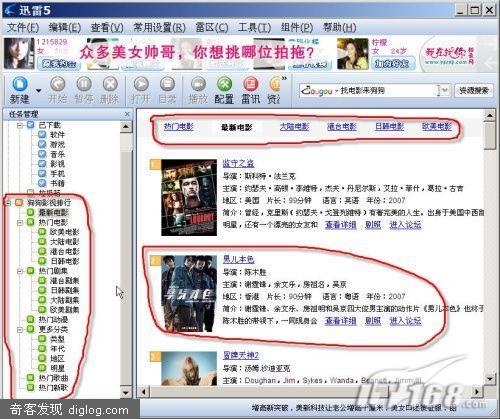Click the 大陆剧集 tree icon
The image size is (500, 419).
(x=42, y=300)
